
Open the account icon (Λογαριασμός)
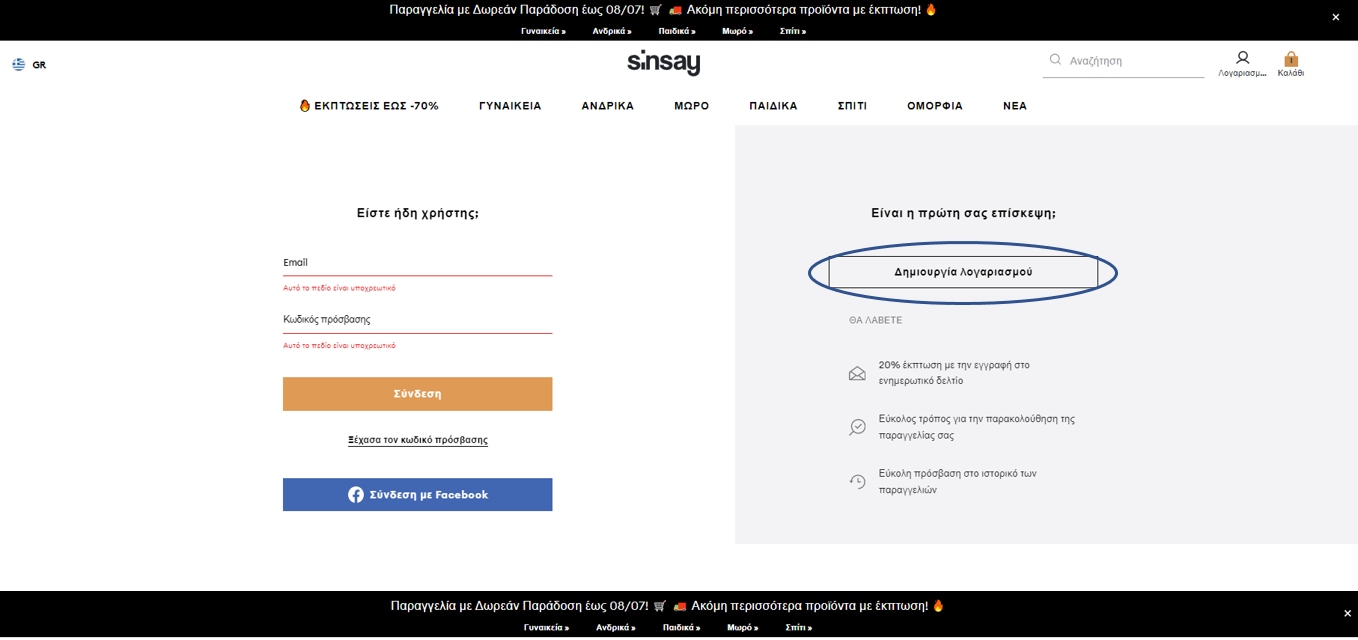[x=1242, y=59]
